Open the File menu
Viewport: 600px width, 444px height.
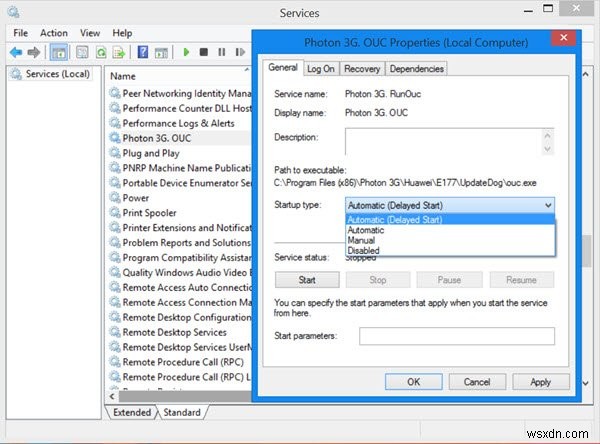[x=20, y=33]
